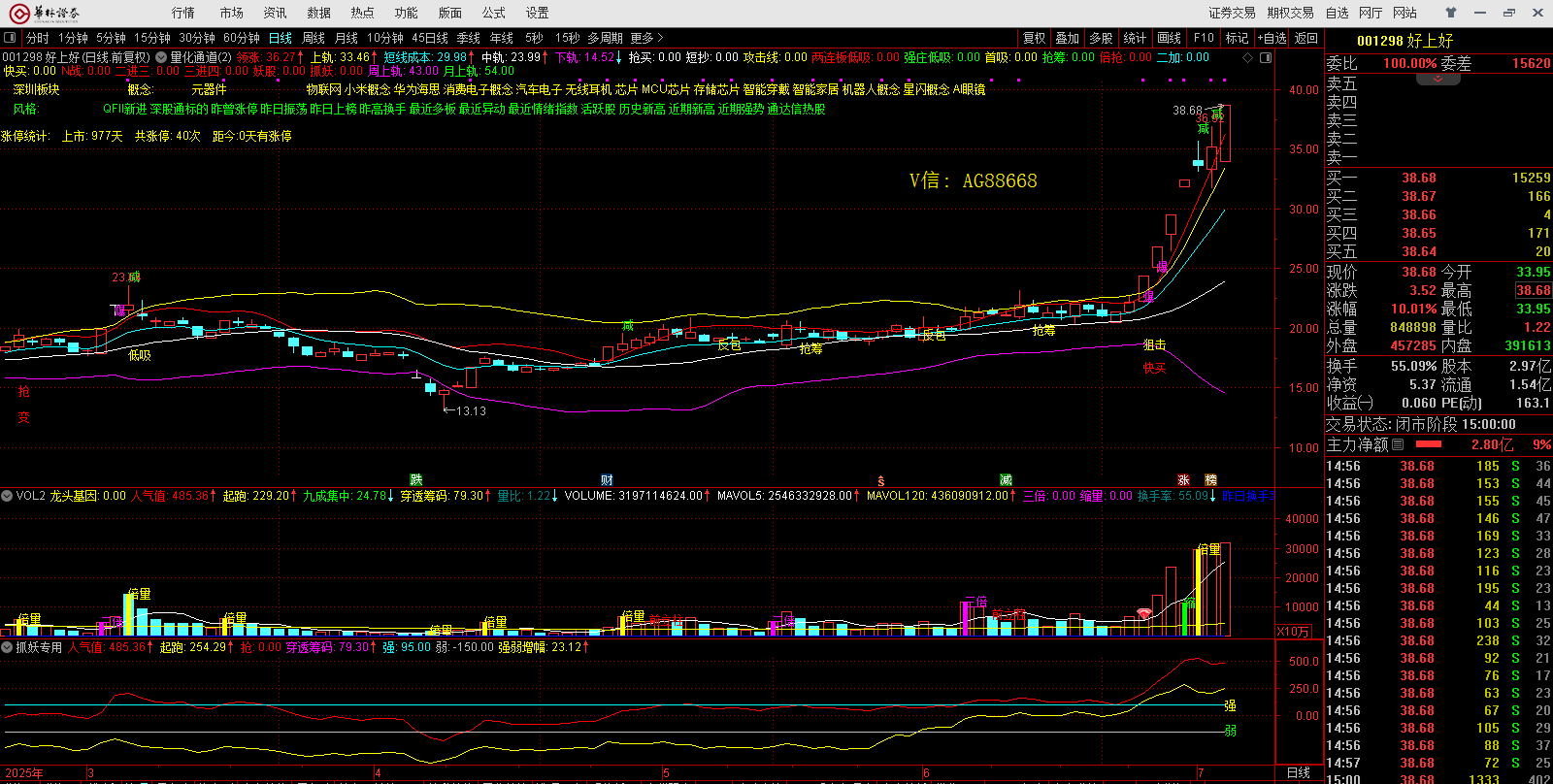Click the 叠加 overlay button
This screenshot has width=1553, height=784.
[x=1068, y=38]
